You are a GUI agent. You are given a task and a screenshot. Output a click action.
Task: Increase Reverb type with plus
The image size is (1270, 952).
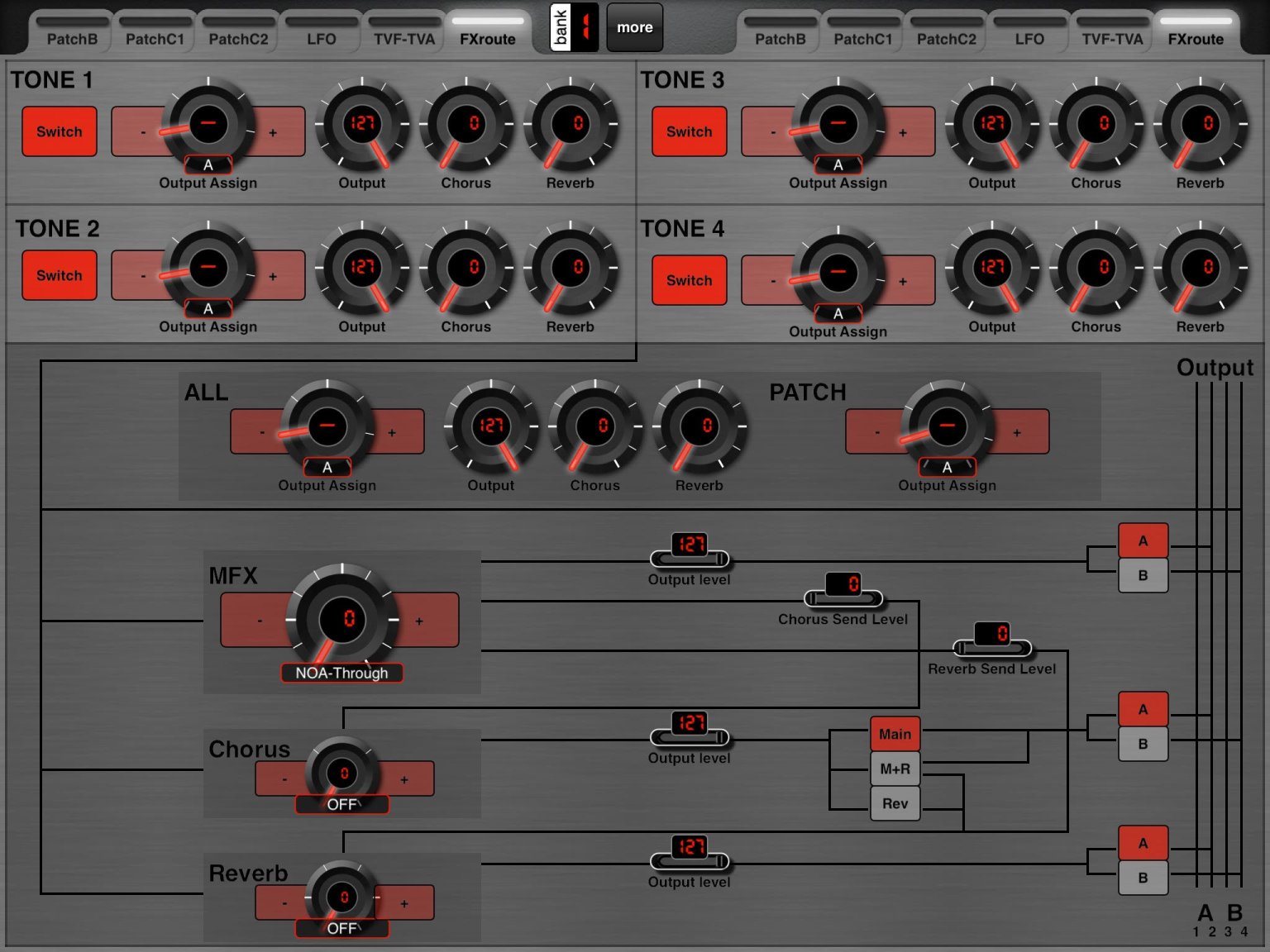click(405, 903)
